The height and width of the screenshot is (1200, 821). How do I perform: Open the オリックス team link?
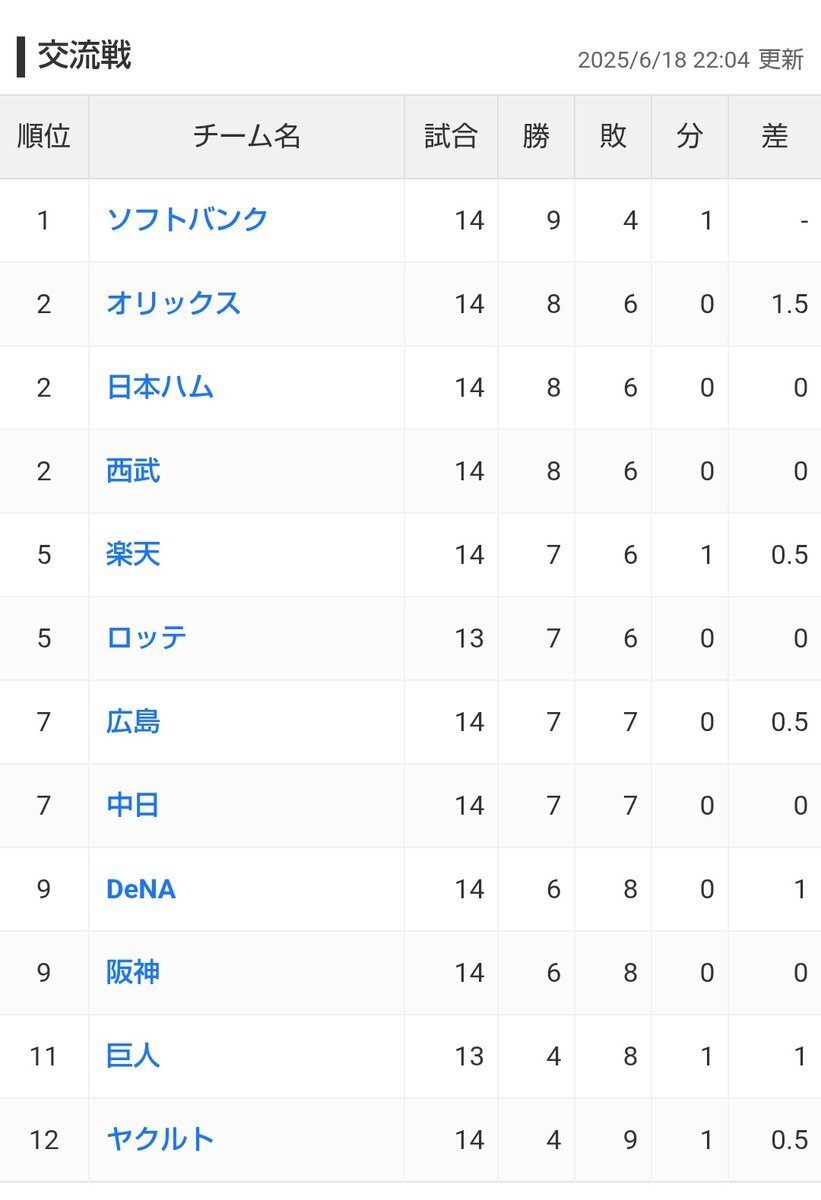click(173, 304)
